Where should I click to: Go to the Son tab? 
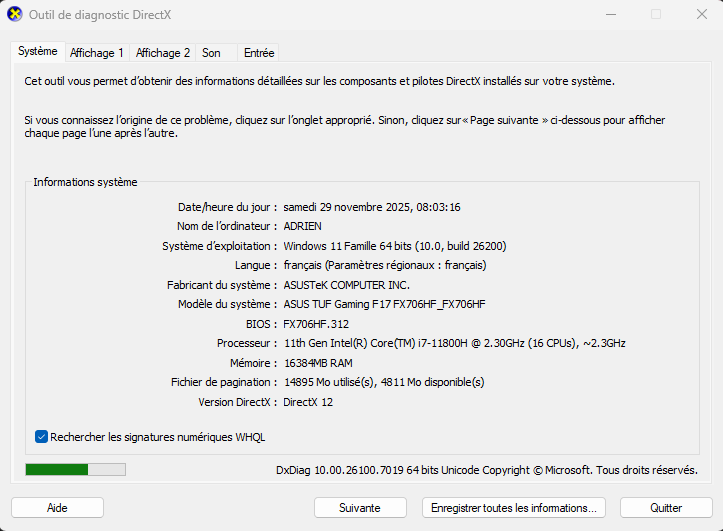pos(211,53)
